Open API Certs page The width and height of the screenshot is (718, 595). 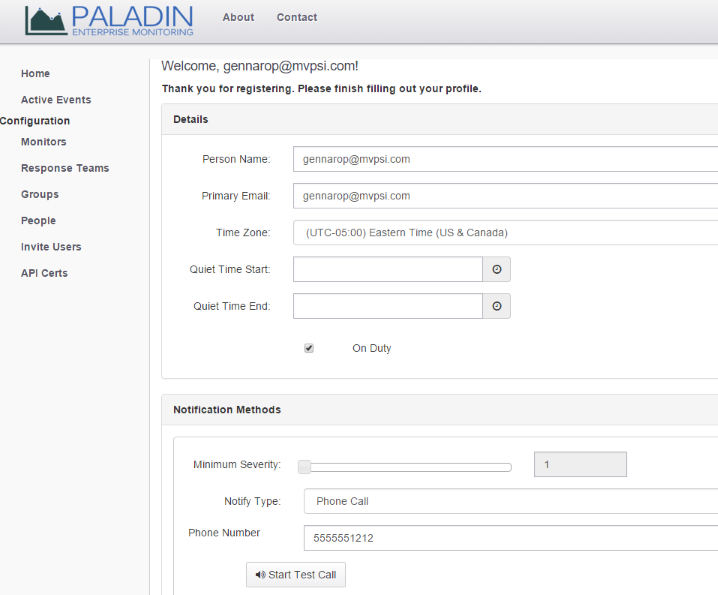point(44,273)
